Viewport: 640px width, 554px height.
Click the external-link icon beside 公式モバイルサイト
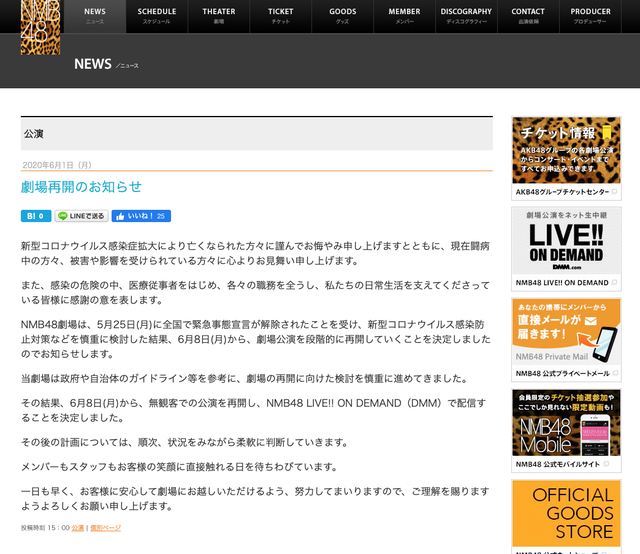(606, 464)
